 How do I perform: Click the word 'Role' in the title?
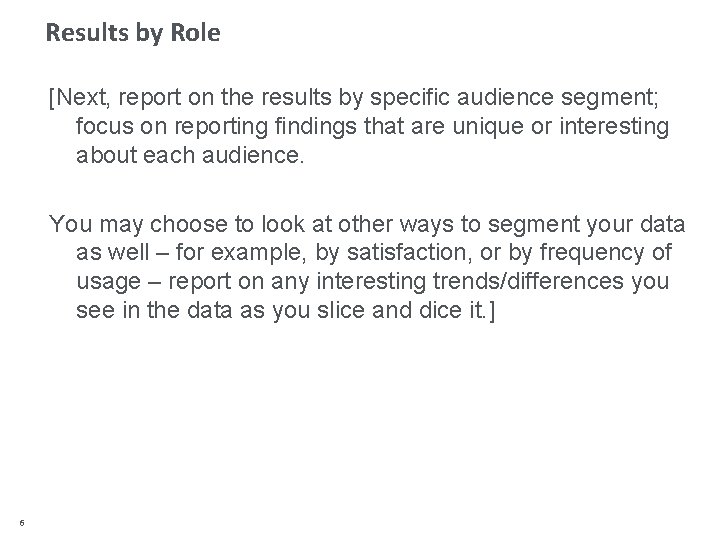(195, 33)
